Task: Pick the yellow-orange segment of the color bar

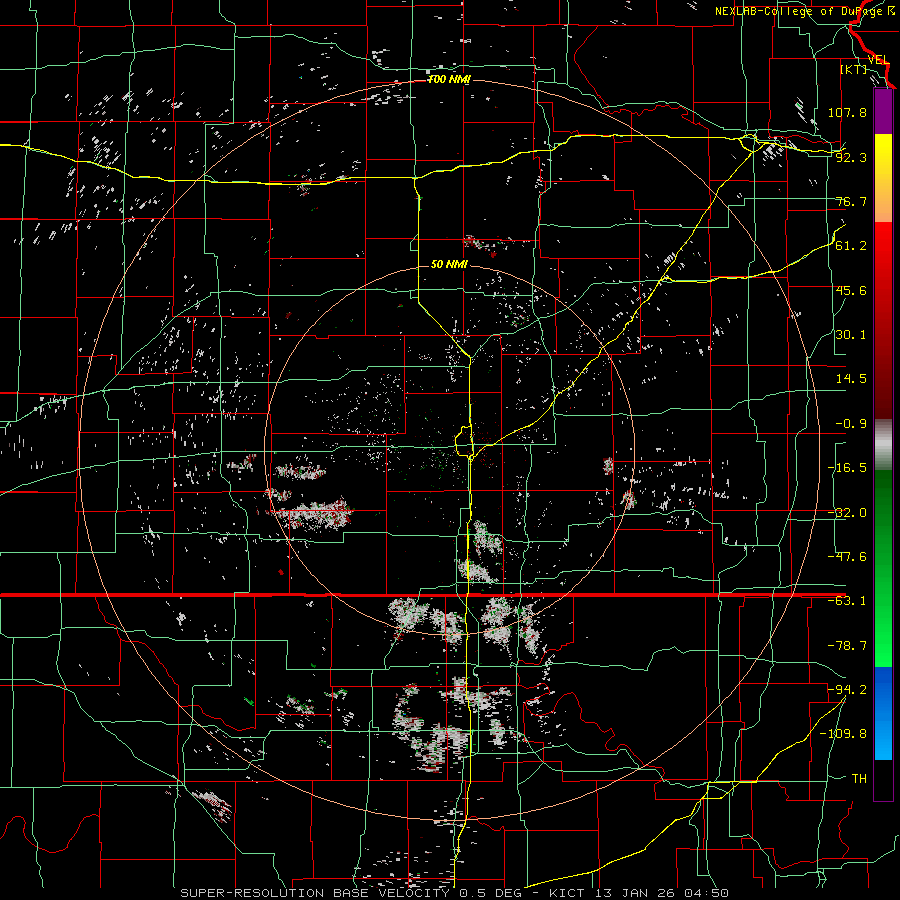Action: tap(883, 178)
